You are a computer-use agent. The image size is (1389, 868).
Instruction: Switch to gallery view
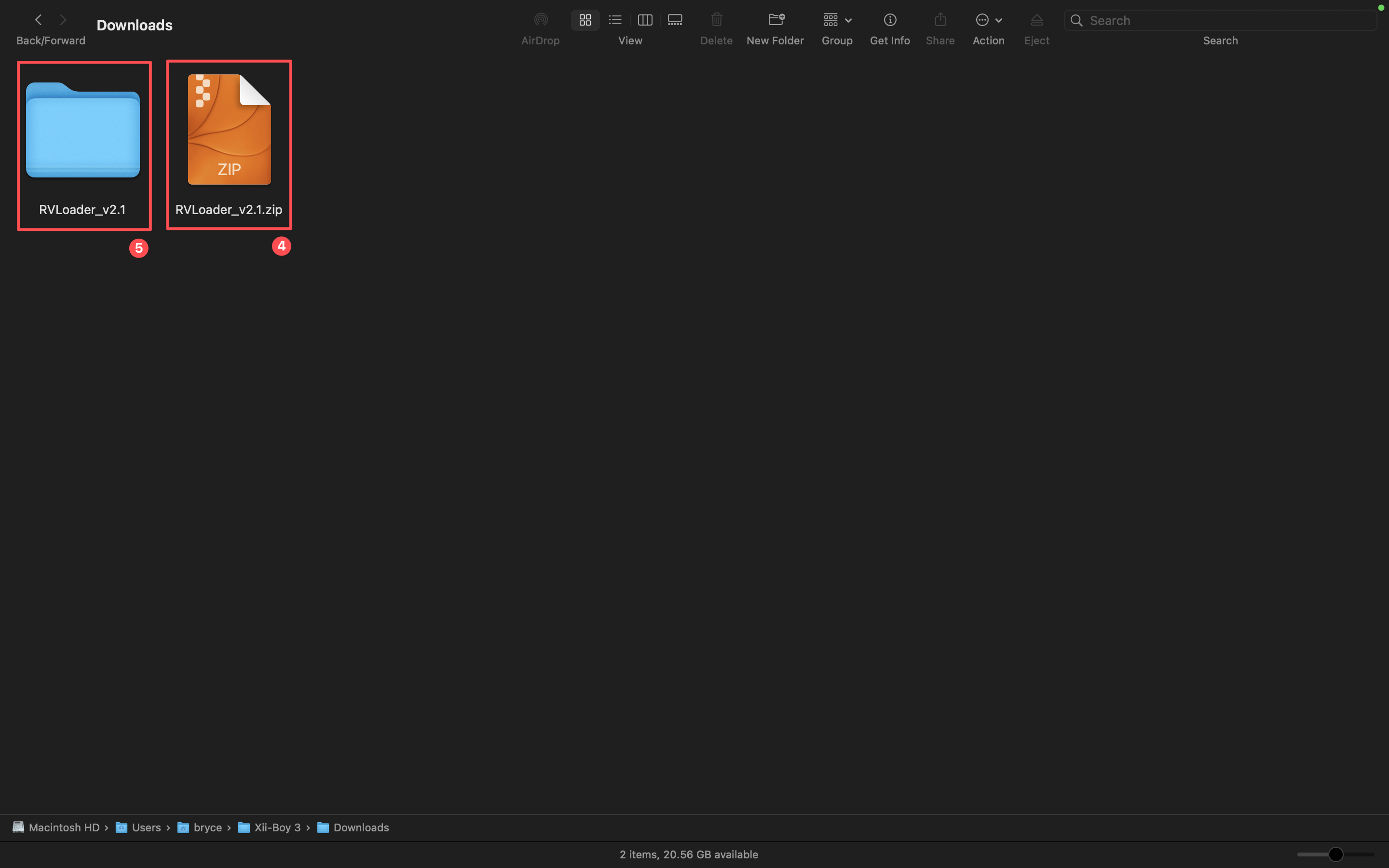click(675, 20)
